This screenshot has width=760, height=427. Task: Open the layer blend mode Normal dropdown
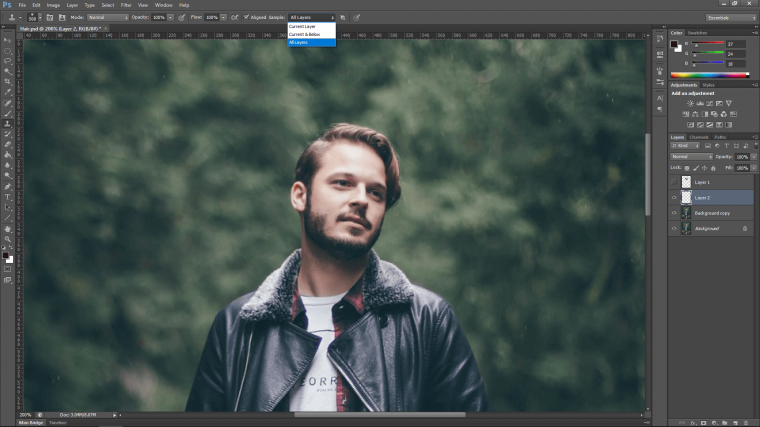click(691, 157)
